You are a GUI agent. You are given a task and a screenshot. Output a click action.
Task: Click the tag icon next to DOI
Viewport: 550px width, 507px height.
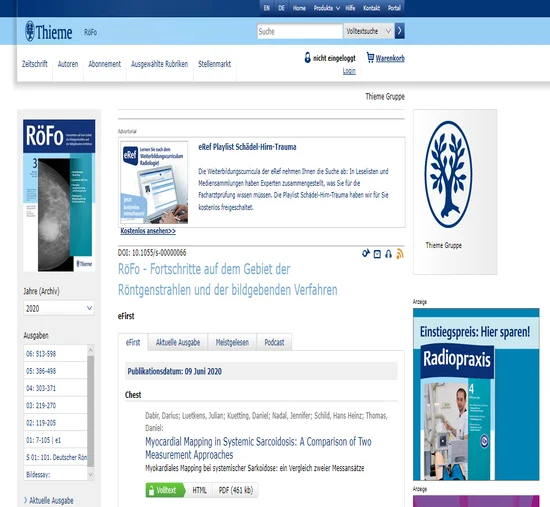366,253
